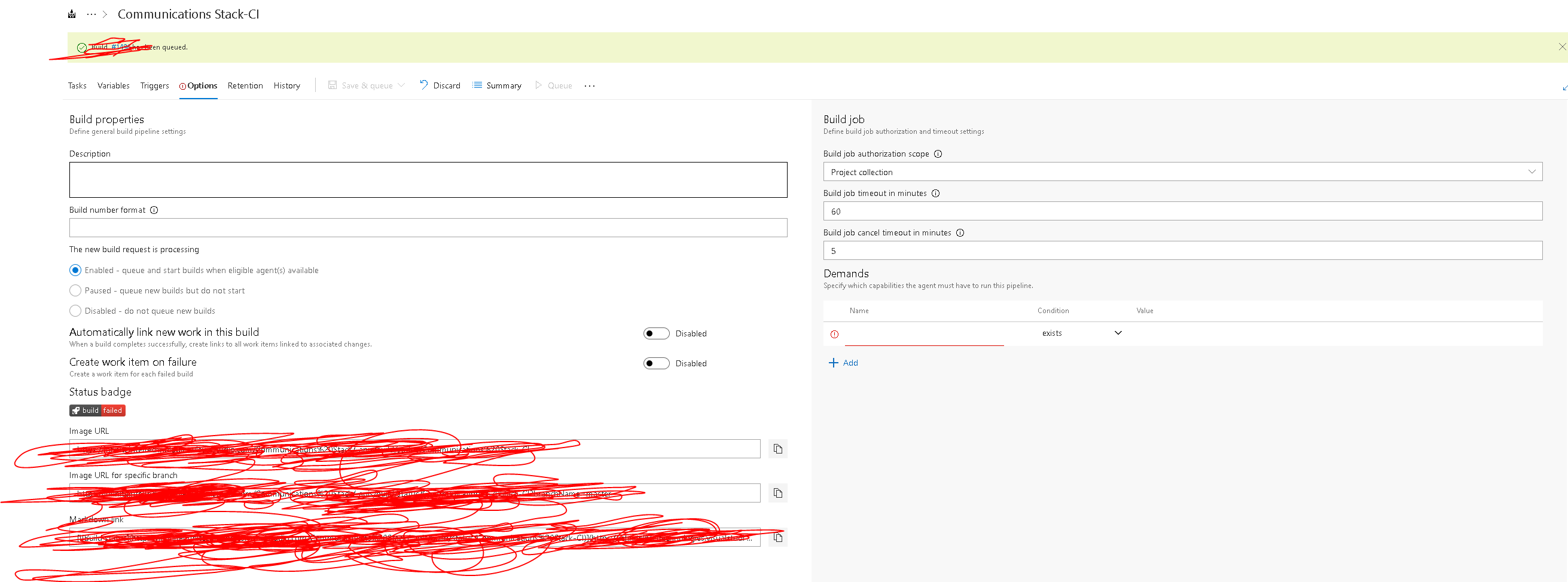
Task: Select the Options tab
Action: [199, 86]
